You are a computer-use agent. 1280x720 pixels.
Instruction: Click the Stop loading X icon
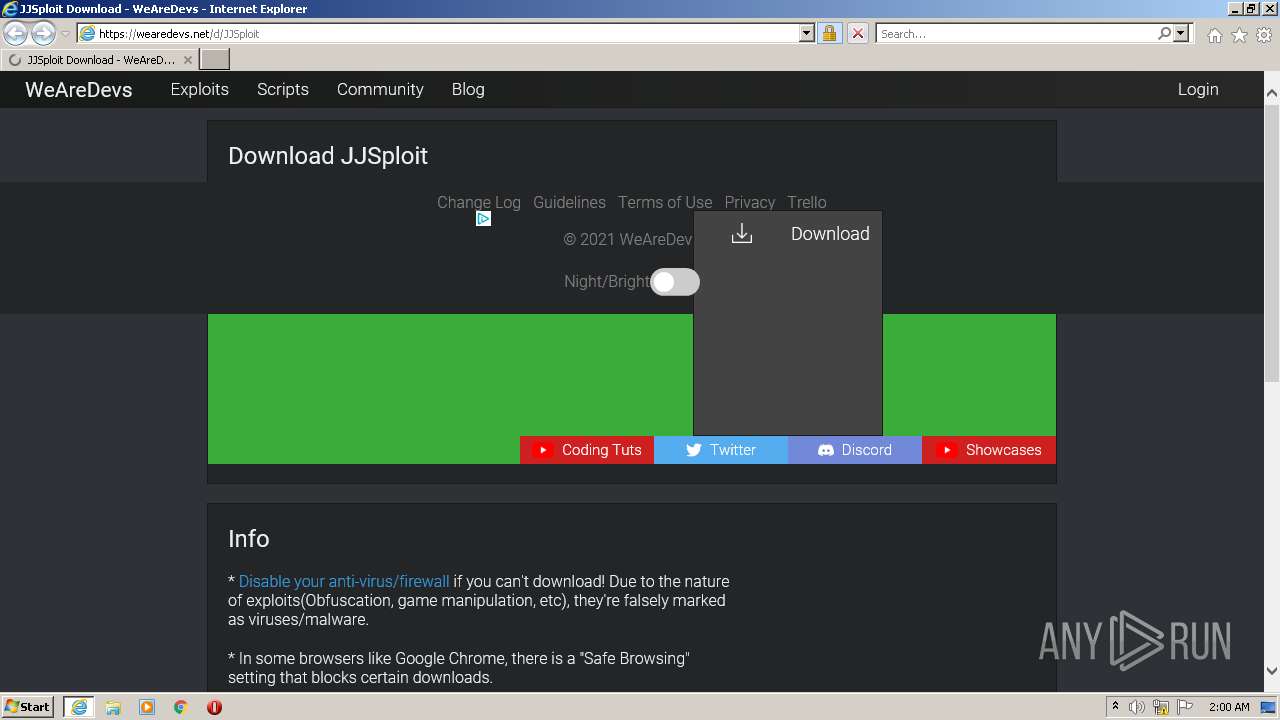(857, 33)
